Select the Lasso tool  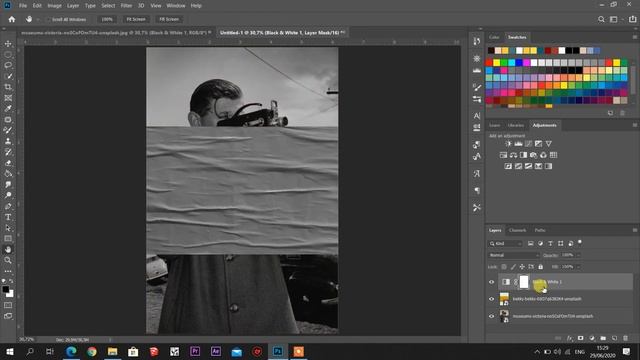point(8,65)
